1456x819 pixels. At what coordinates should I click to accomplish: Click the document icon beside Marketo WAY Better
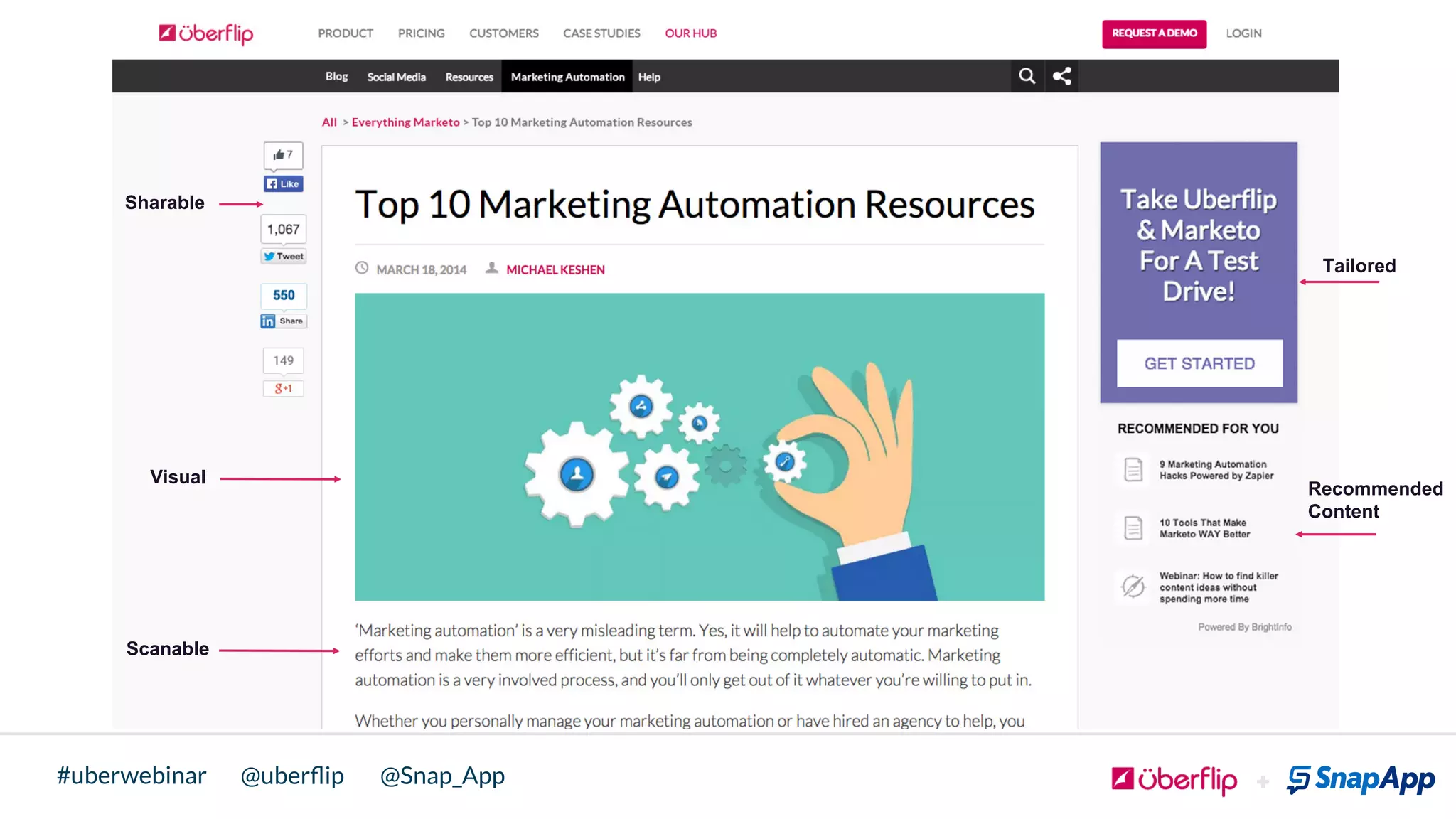click(1133, 528)
